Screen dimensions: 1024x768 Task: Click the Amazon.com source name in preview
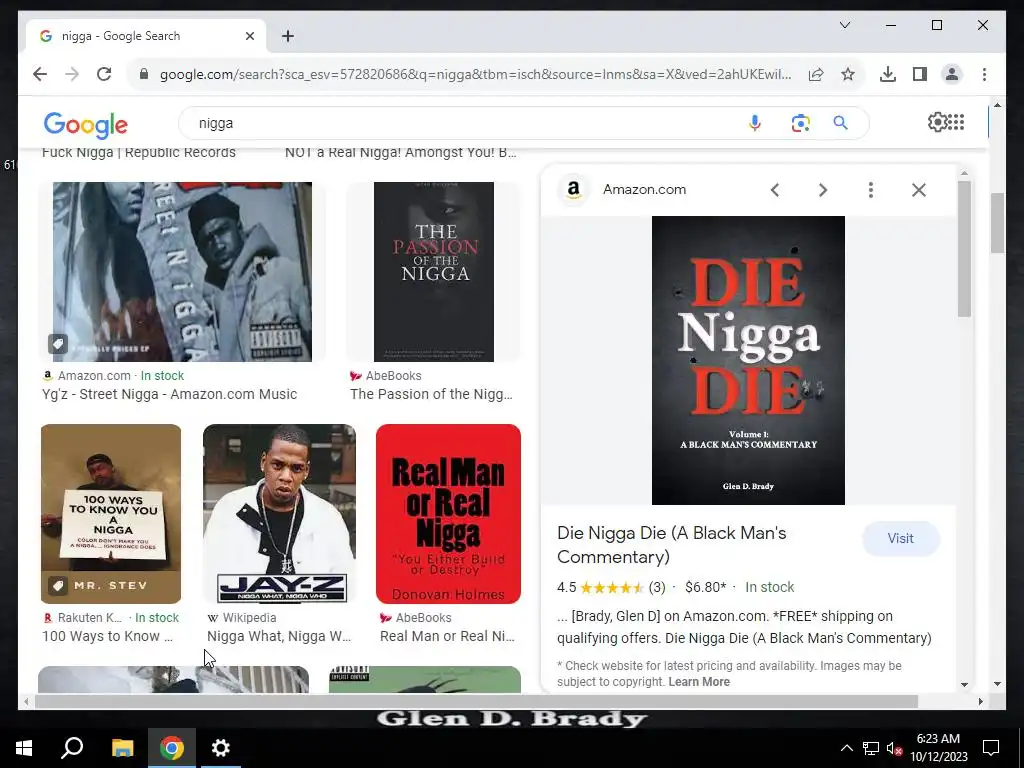click(645, 189)
